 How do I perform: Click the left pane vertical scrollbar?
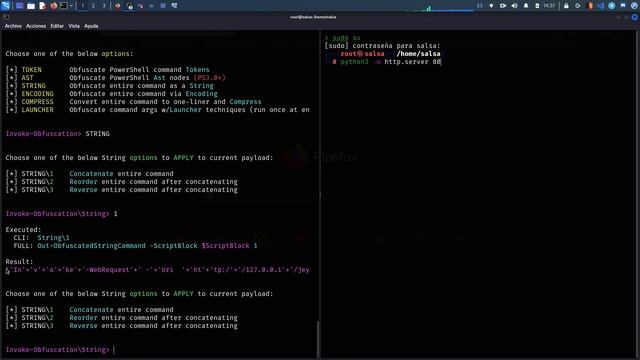[318, 339]
